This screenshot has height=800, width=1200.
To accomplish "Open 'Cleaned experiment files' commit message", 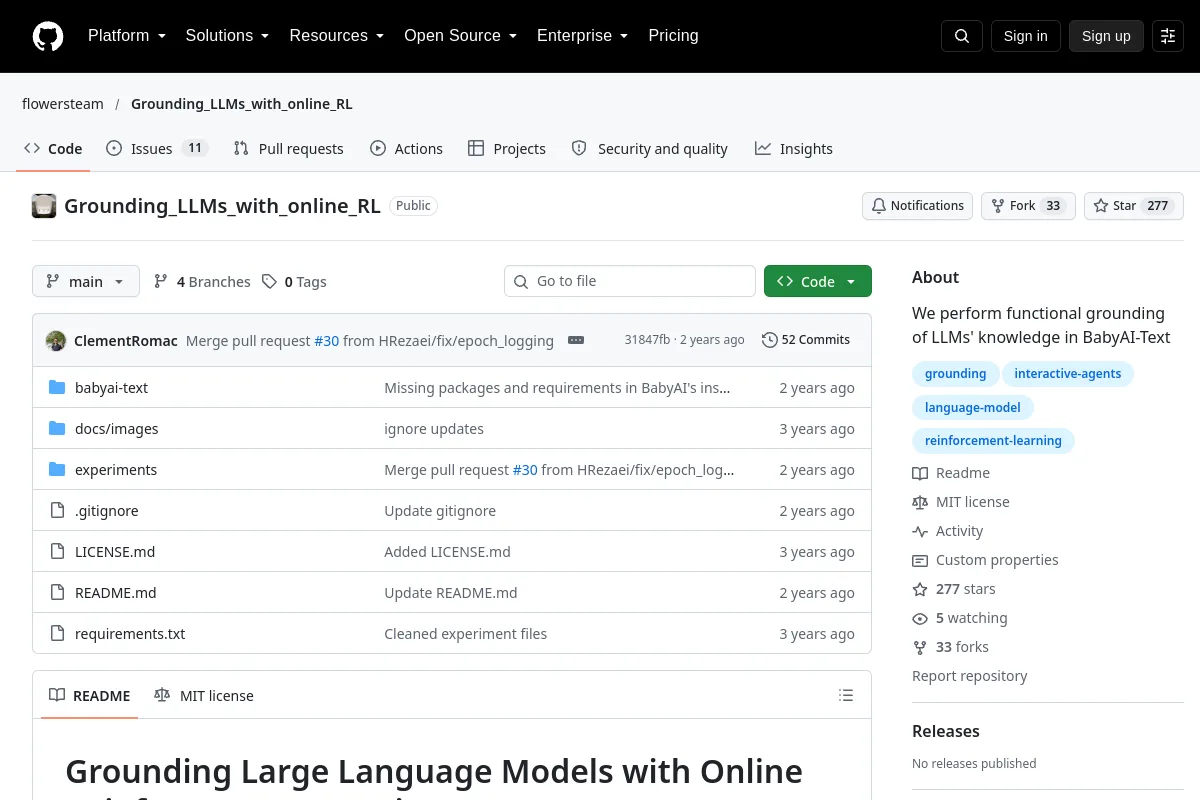I will pos(466,634).
